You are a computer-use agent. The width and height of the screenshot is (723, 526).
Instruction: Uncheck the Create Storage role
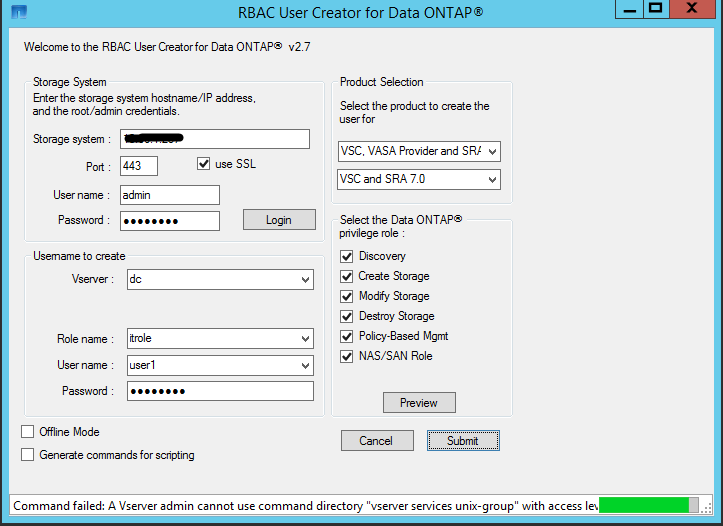click(x=347, y=276)
